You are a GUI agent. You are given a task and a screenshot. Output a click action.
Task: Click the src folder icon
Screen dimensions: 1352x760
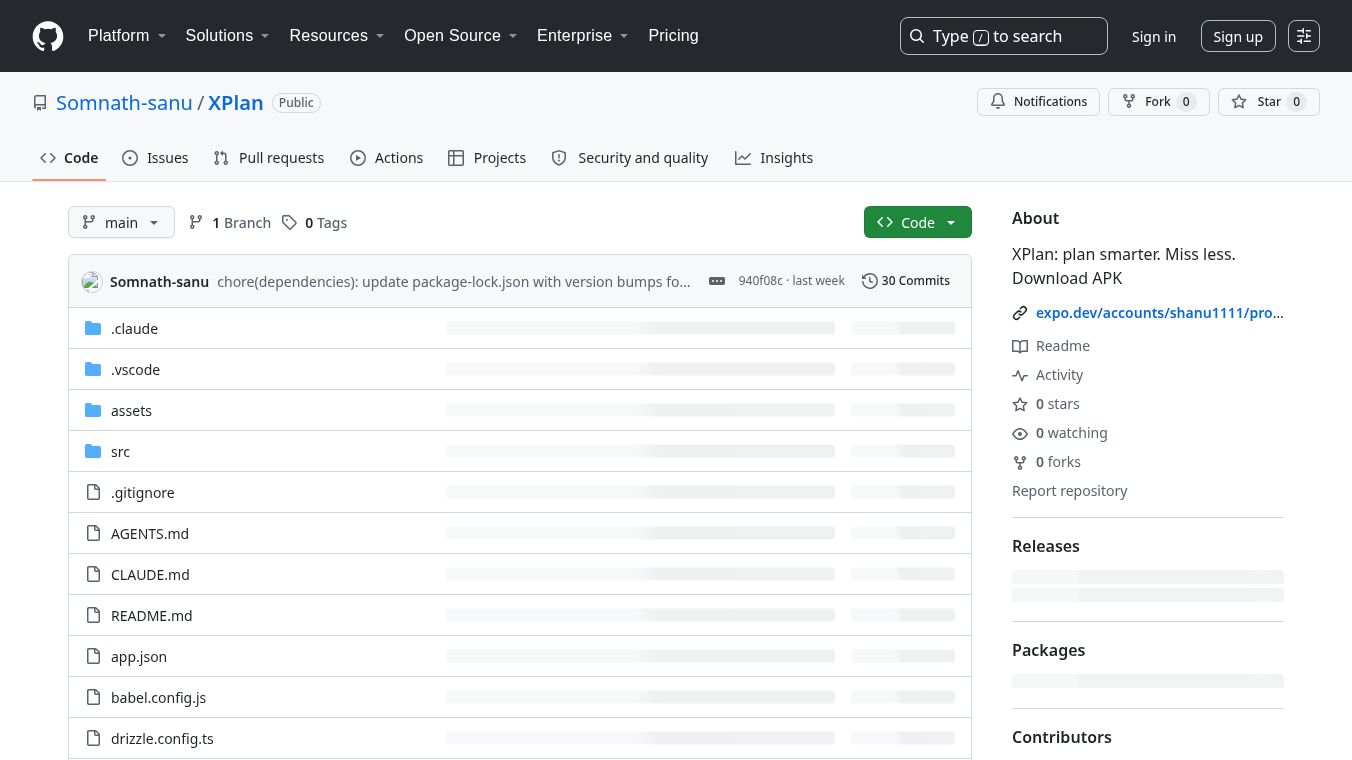point(93,451)
